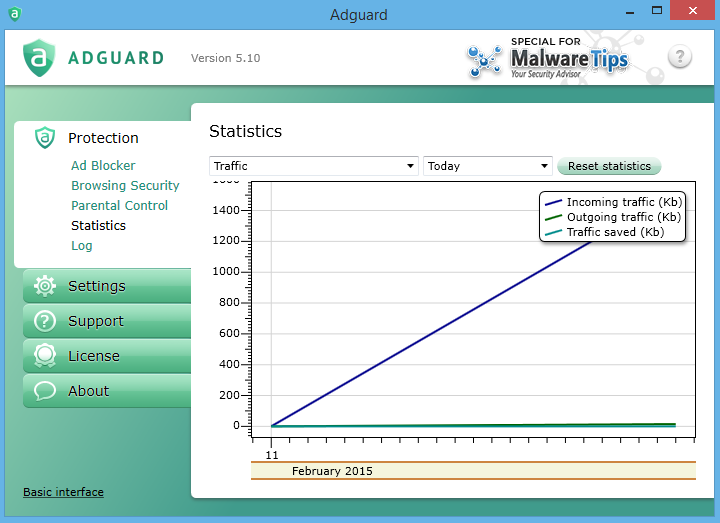Click the blue incoming traffic line on chart
This screenshot has height=523, width=720.
432,333
